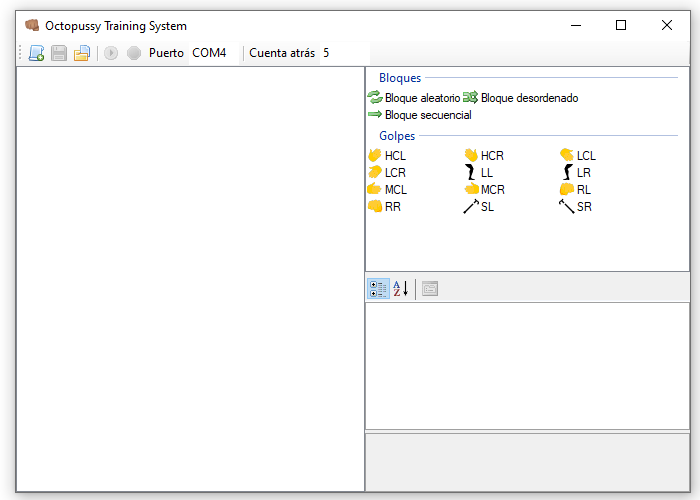Pick the HCL strike

(x=387, y=156)
